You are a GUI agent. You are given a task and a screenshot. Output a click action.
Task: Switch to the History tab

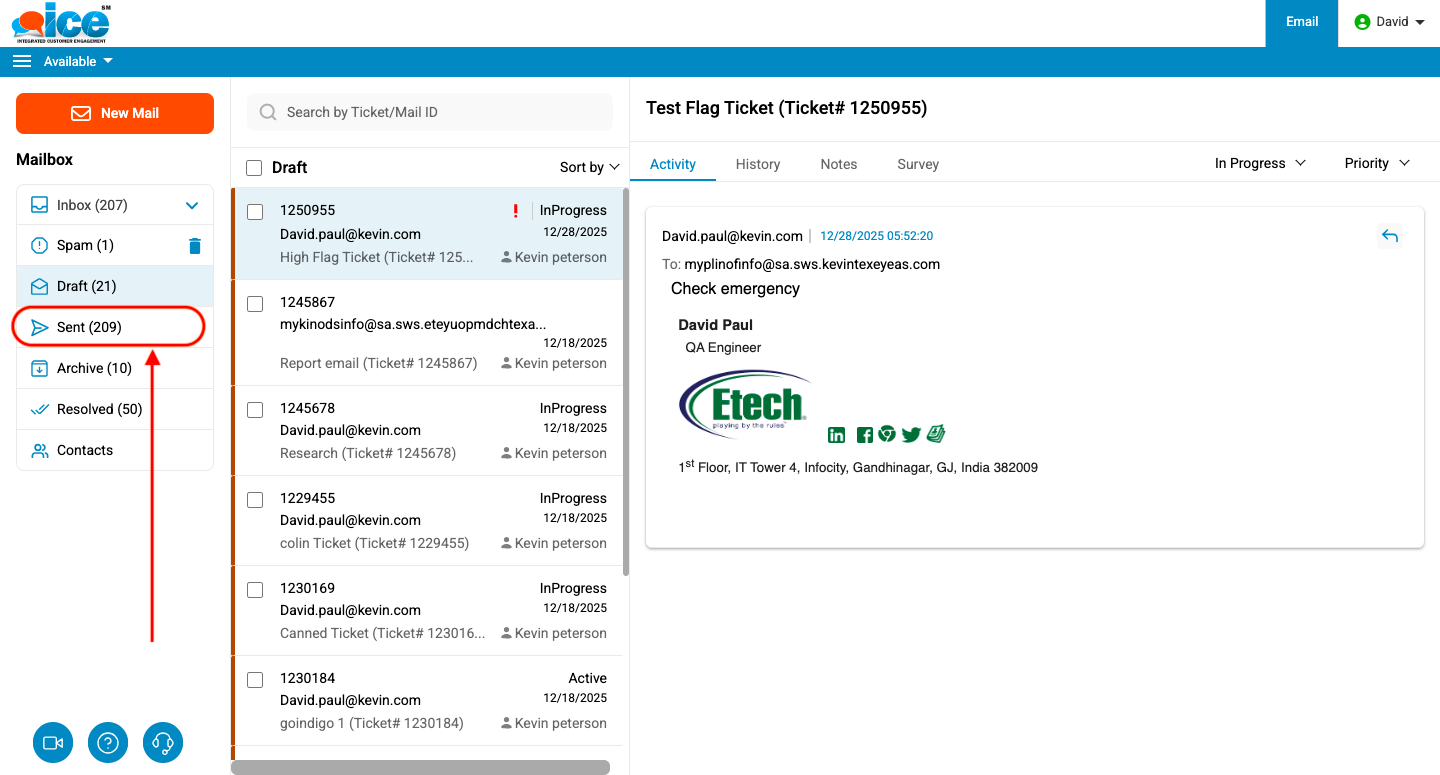click(x=757, y=164)
